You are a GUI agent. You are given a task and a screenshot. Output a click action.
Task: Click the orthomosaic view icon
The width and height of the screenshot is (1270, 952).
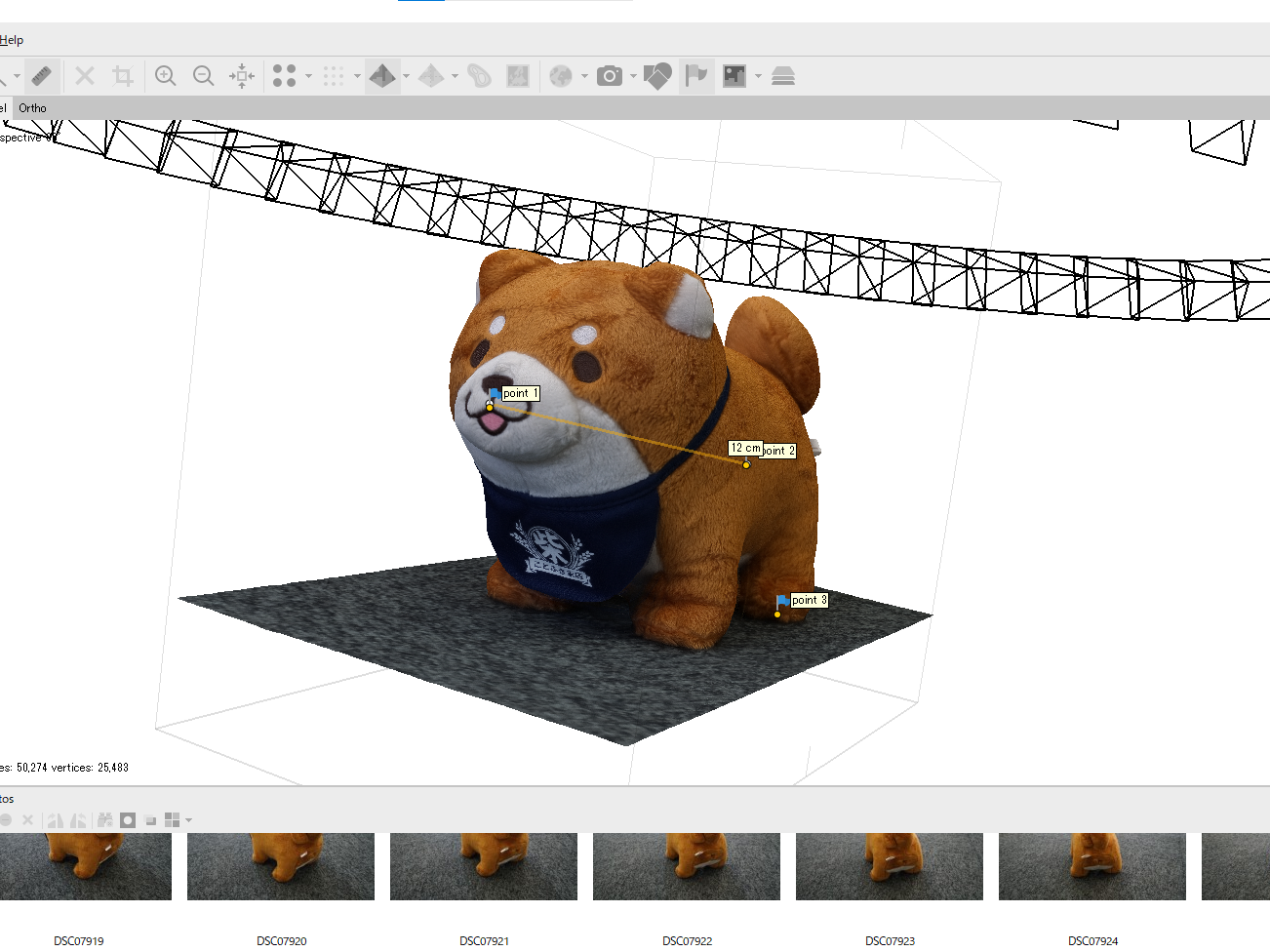(x=518, y=76)
